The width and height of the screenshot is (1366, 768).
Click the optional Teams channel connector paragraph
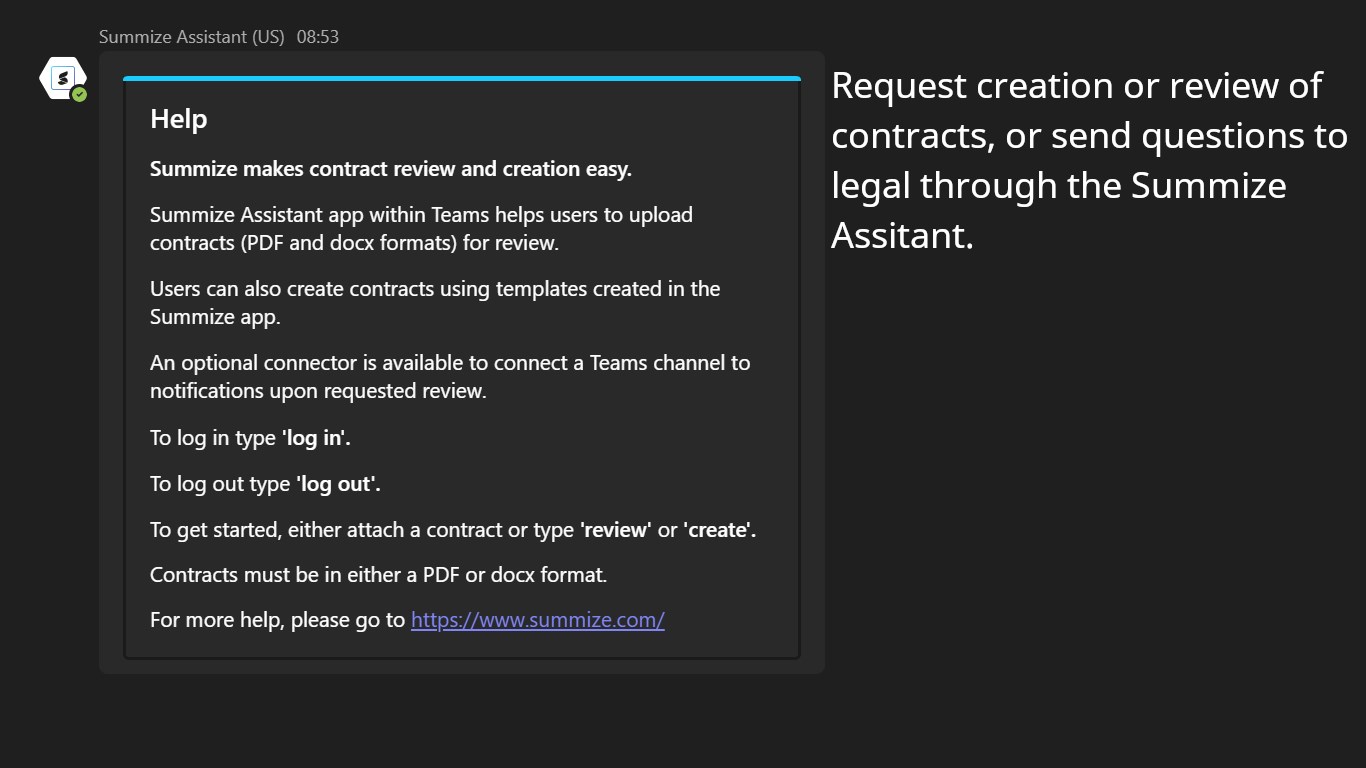[449, 377]
